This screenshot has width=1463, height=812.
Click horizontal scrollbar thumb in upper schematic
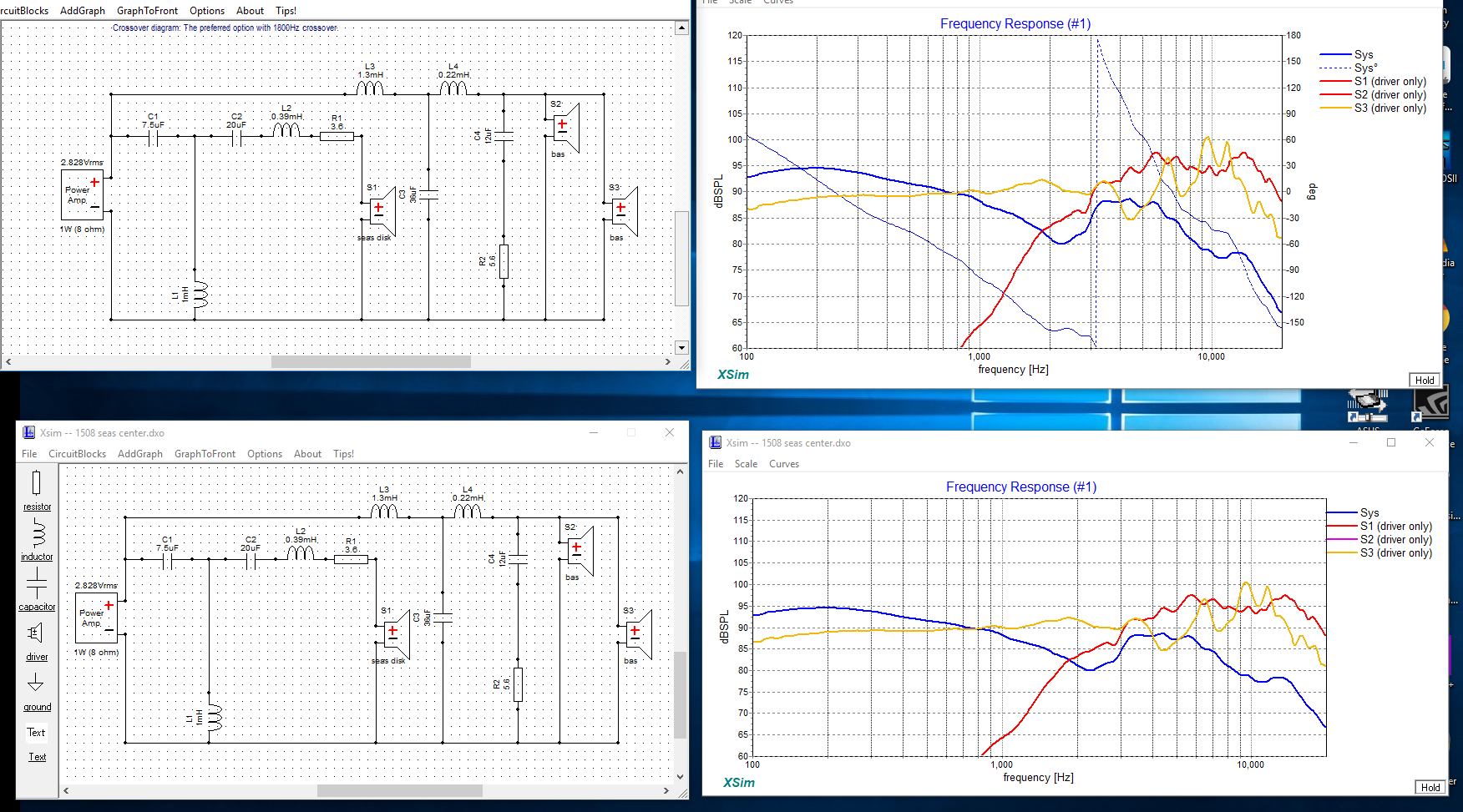(371, 362)
